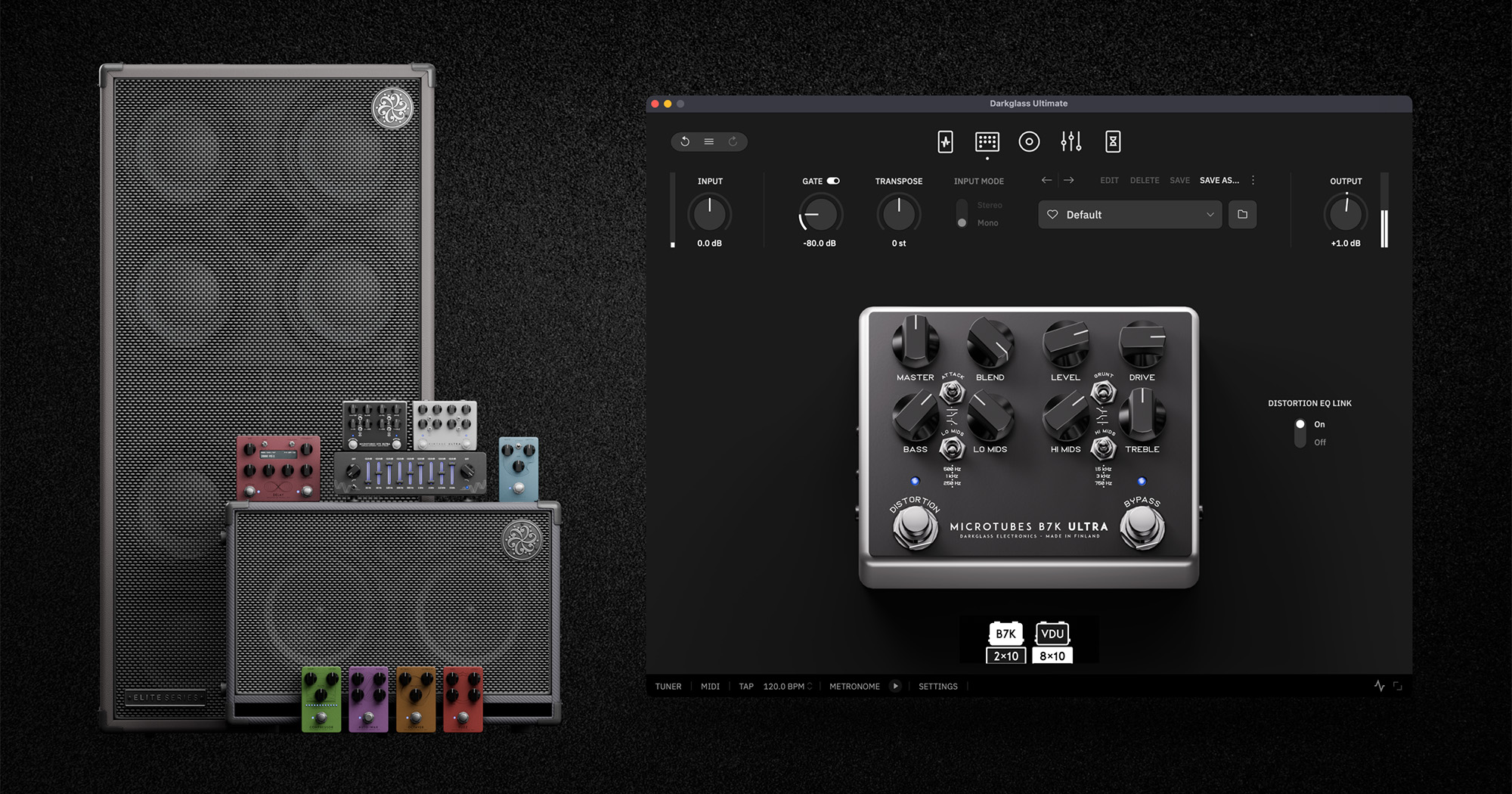
Task: Open the kebab menu next to SAVE AS
Action: [1253, 180]
